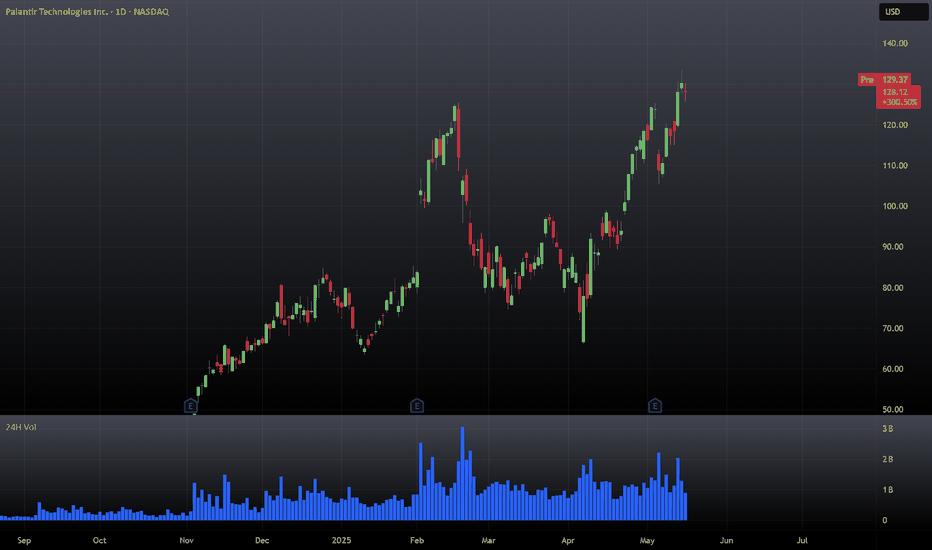Viewport: 932px width, 550px height.
Task: Open the USD currency selector
Action: pyautogui.click(x=903, y=12)
